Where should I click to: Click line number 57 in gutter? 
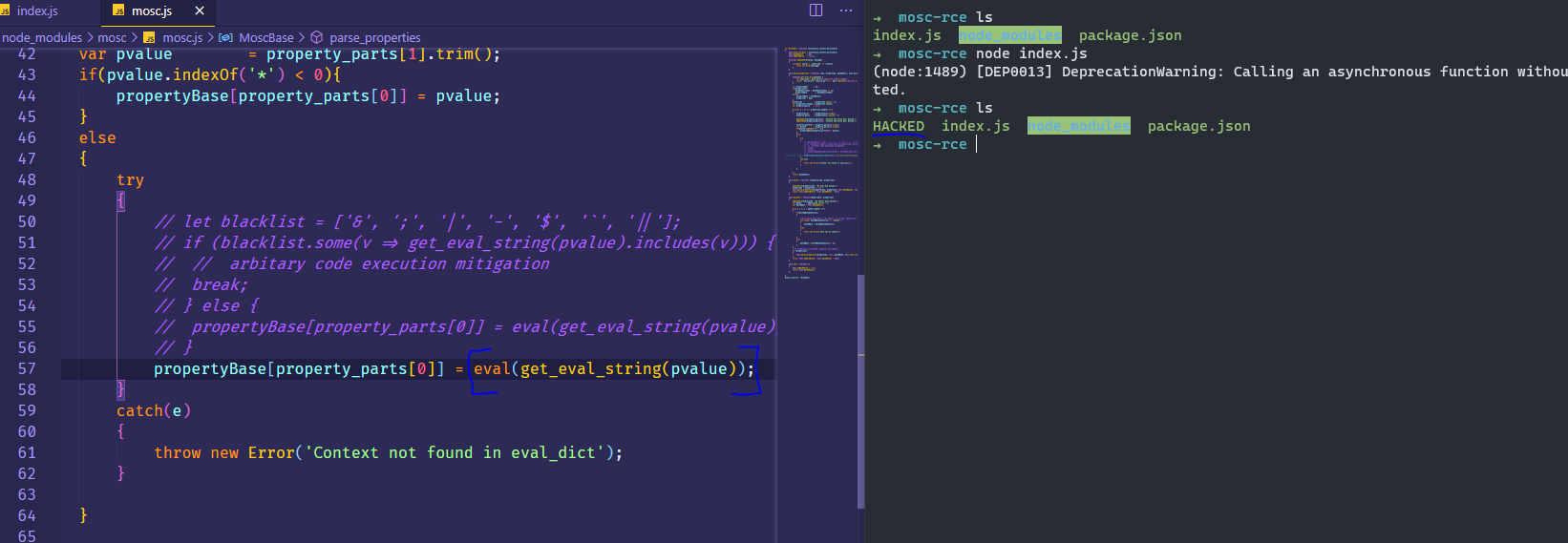coord(27,368)
